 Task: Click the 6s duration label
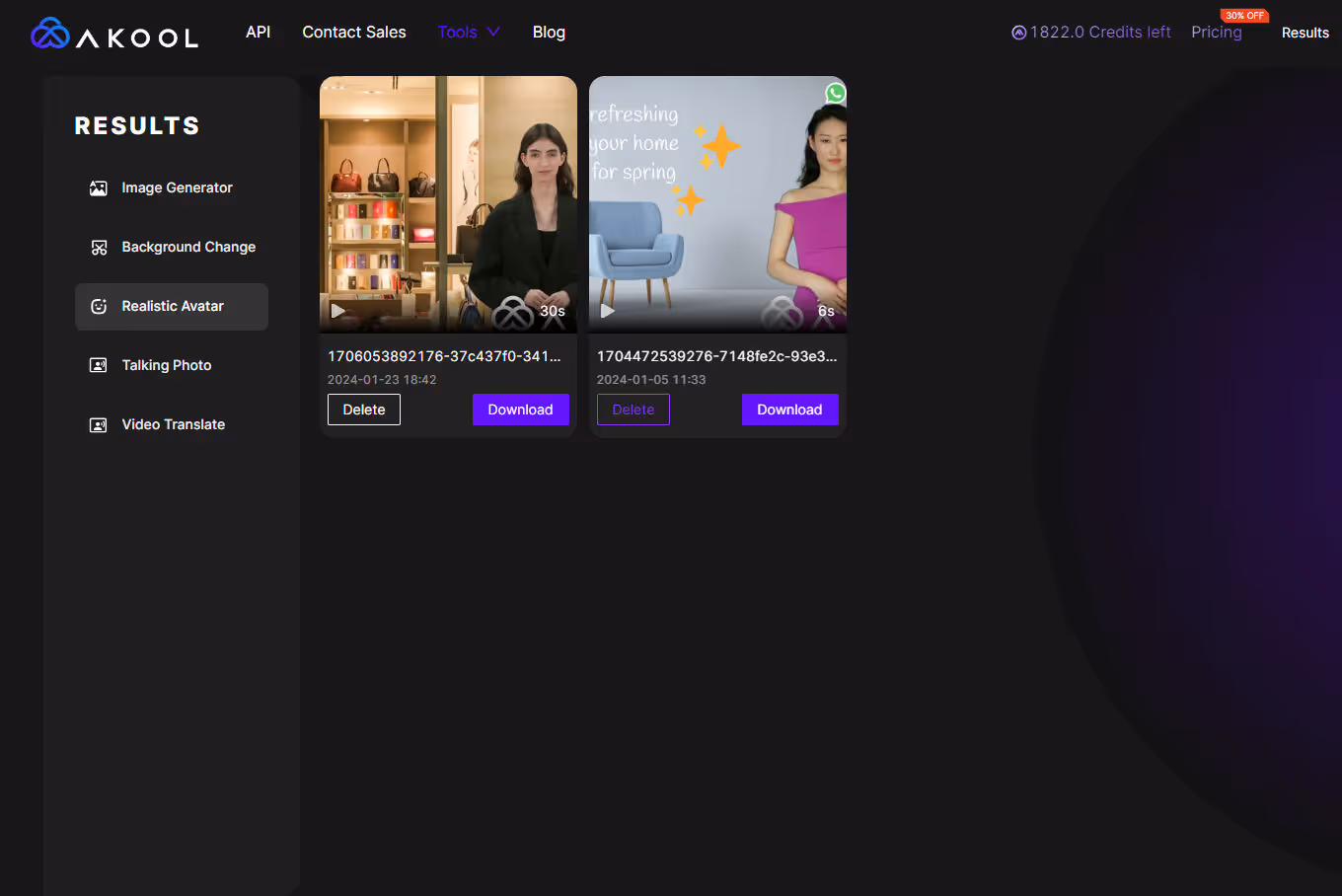(826, 311)
